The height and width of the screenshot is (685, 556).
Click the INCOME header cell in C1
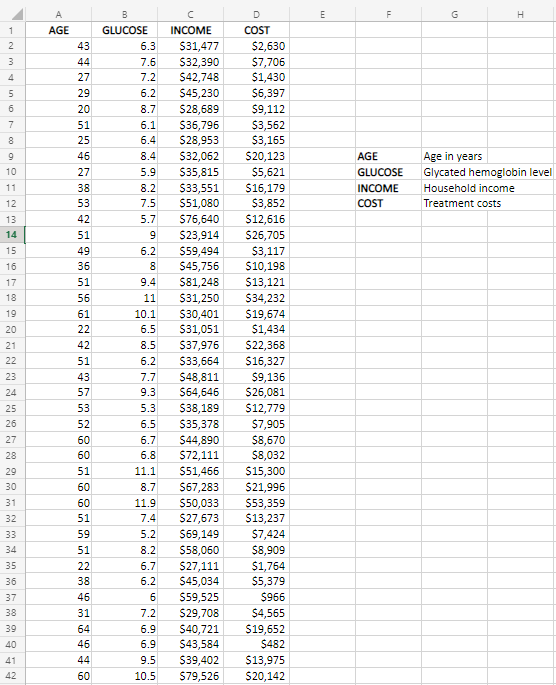pos(190,30)
